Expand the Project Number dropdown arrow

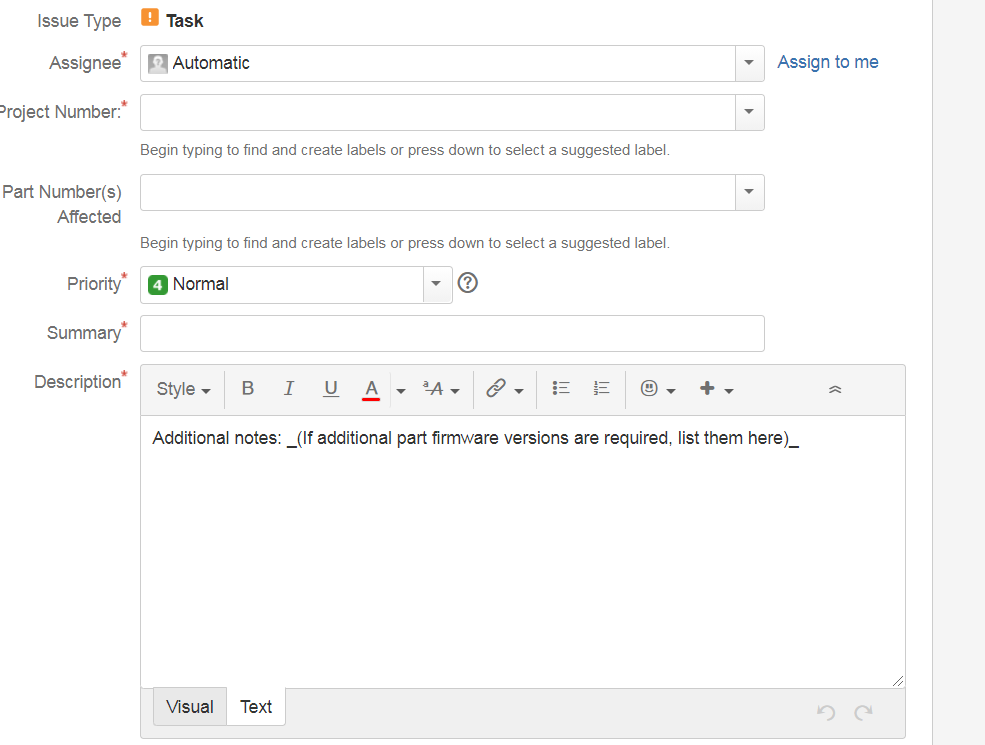749,112
